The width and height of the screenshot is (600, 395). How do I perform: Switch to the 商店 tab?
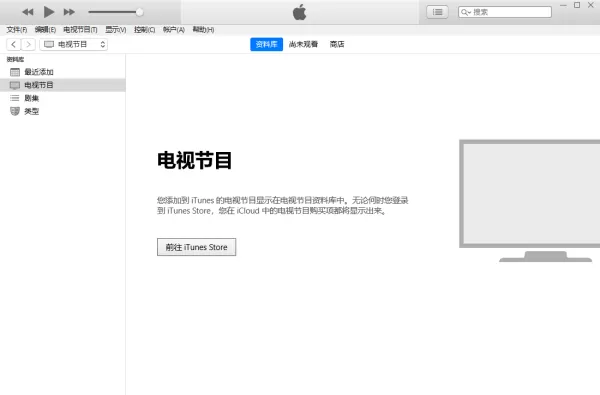337,44
